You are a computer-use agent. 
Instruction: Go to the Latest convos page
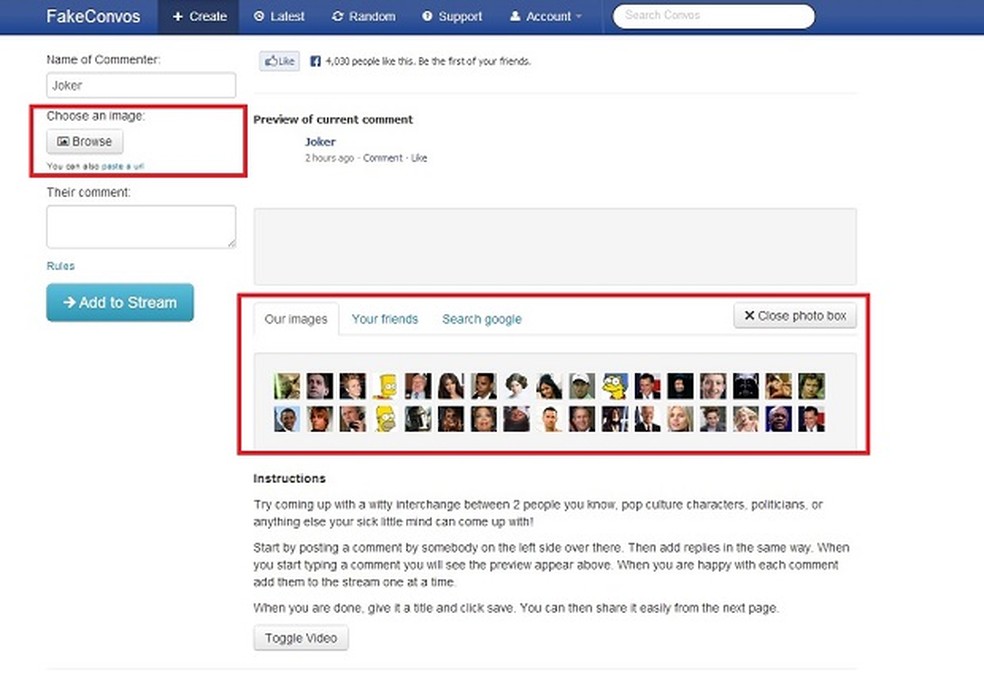coord(279,16)
